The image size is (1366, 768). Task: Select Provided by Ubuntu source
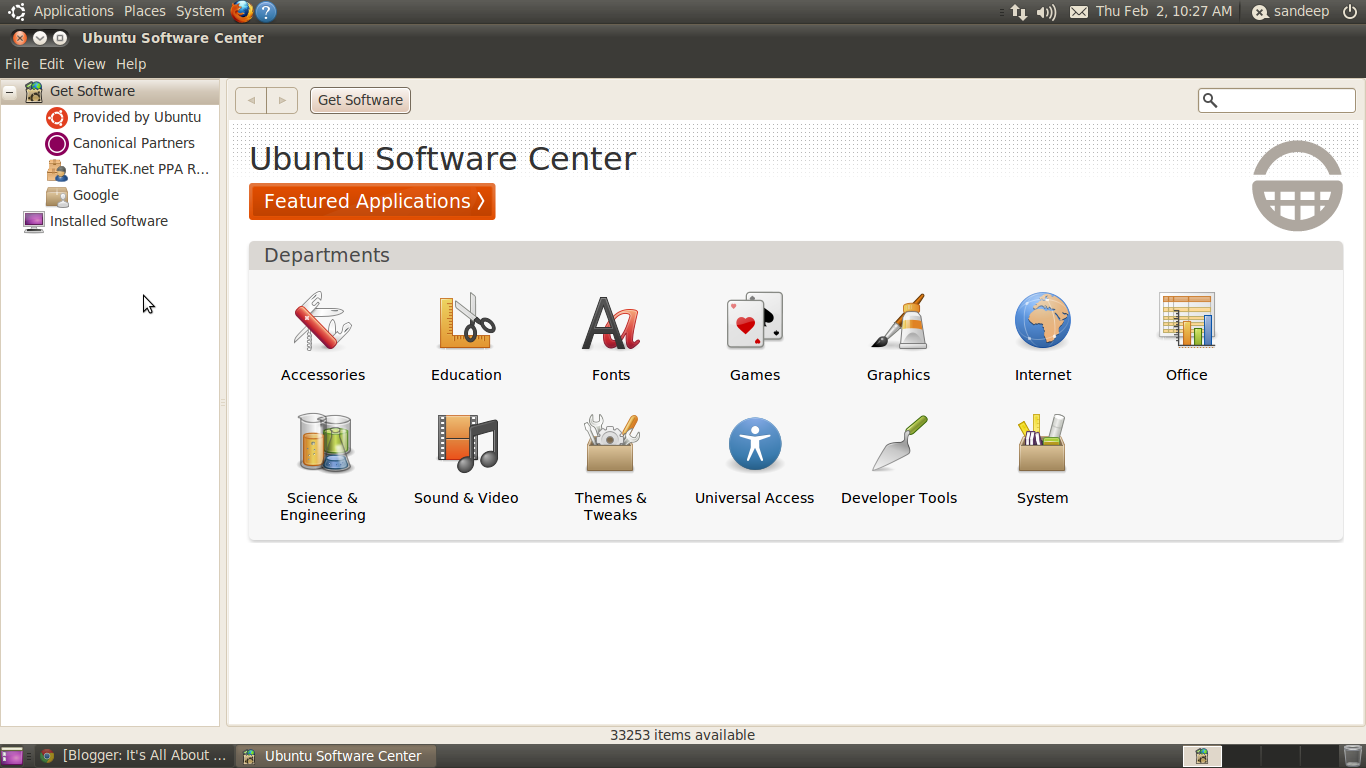pyautogui.click(x=135, y=117)
